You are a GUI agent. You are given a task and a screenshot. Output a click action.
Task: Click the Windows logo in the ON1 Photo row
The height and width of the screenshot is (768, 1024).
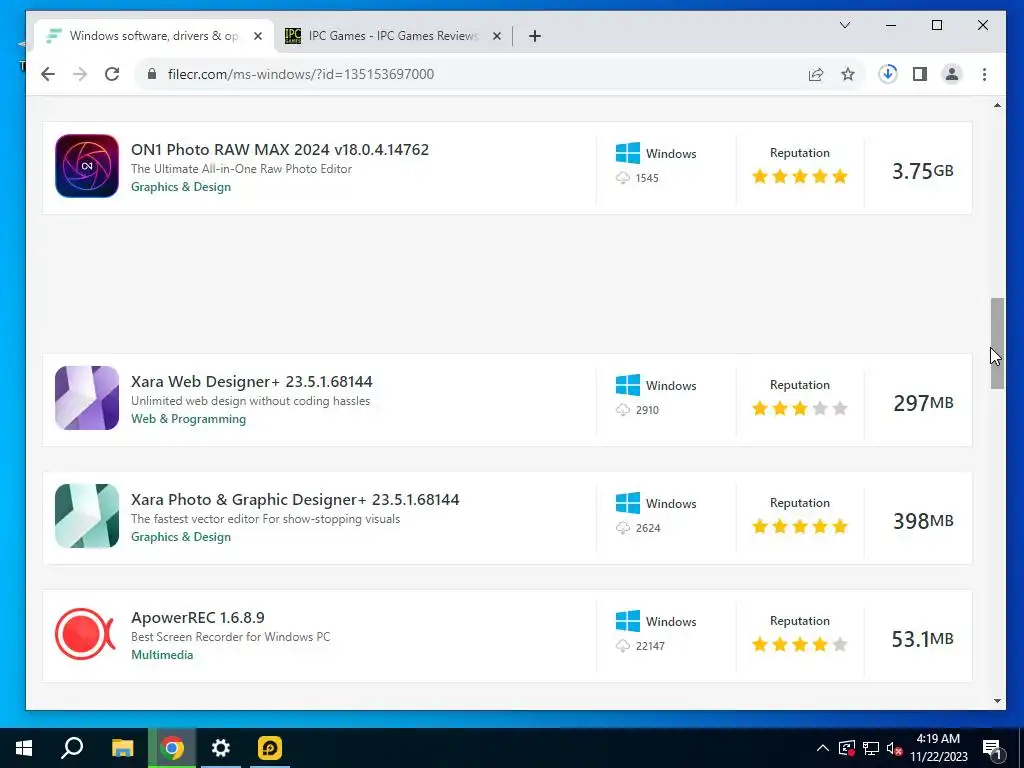[628, 153]
